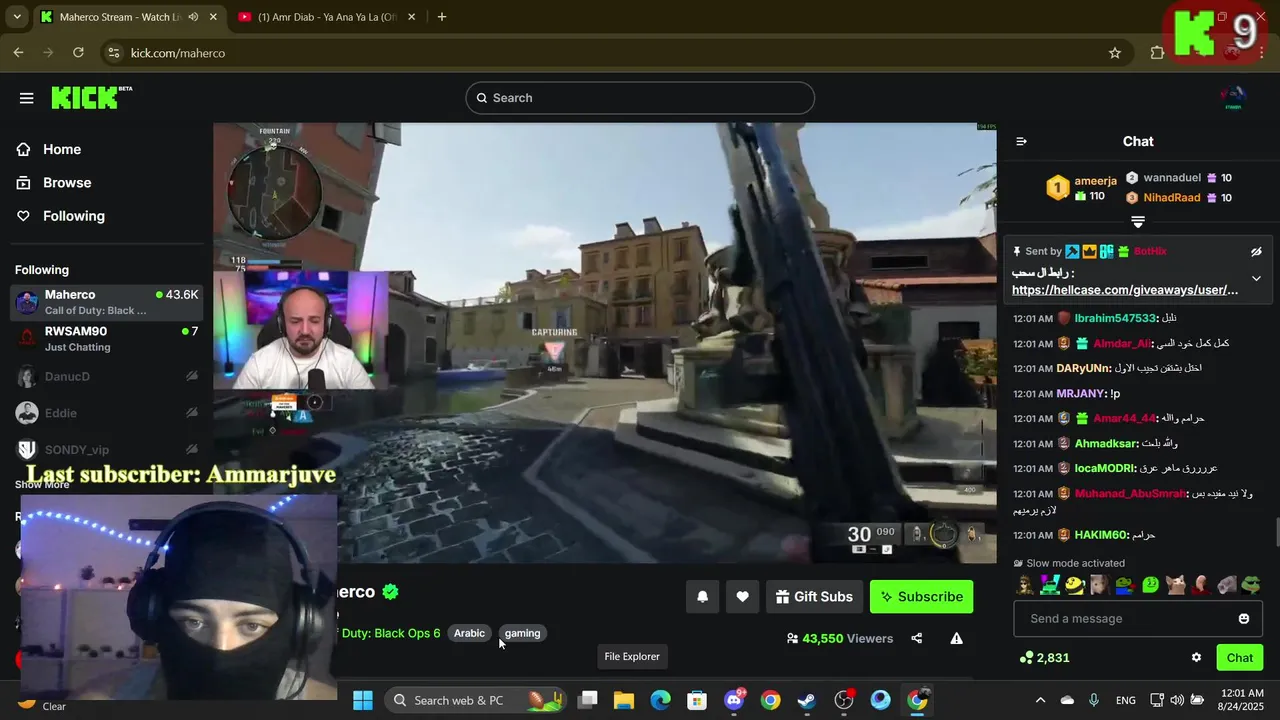
Task: Click username MRJANY in chat
Action: point(1080,394)
